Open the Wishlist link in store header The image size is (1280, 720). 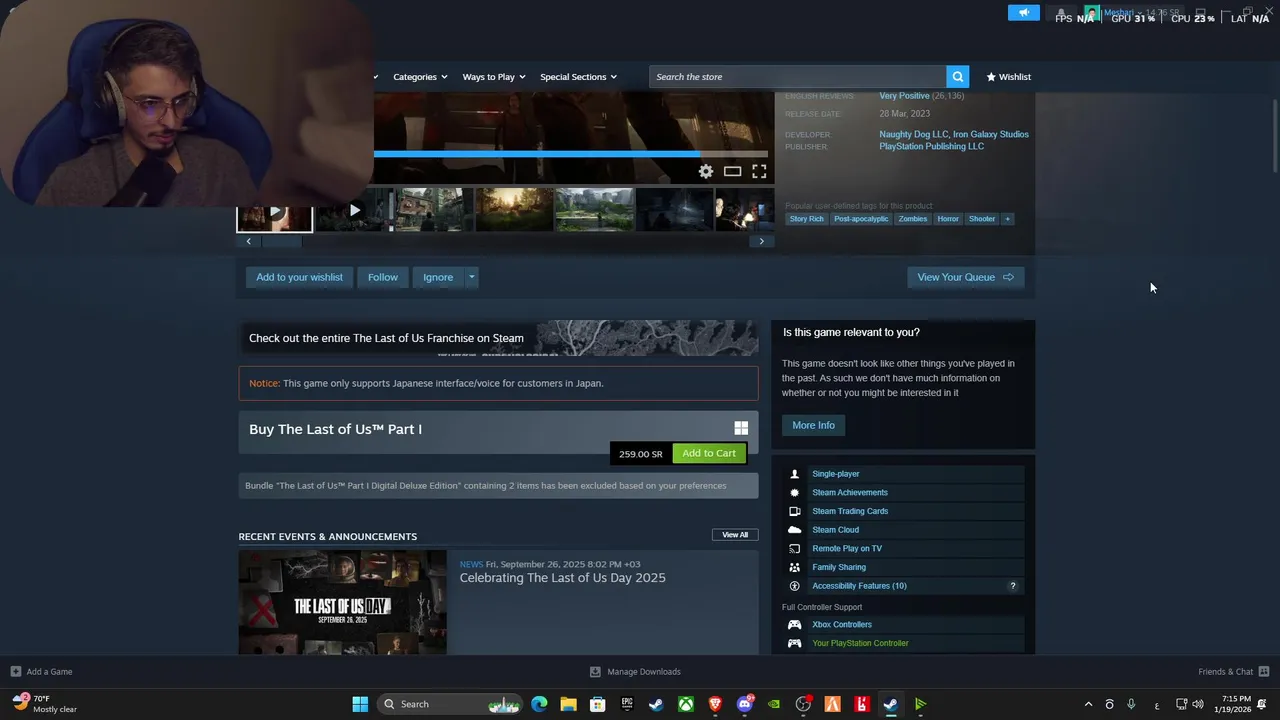click(x=1008, y=77)
